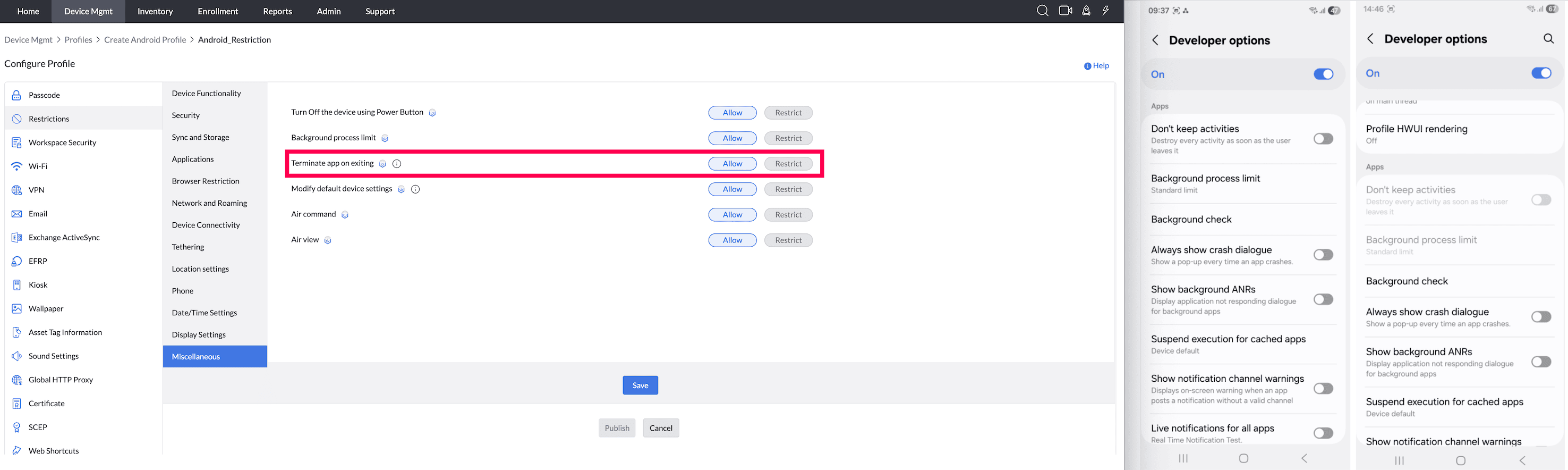Click the Save button
Screen dimensions: 1568x470
point(641,385)
